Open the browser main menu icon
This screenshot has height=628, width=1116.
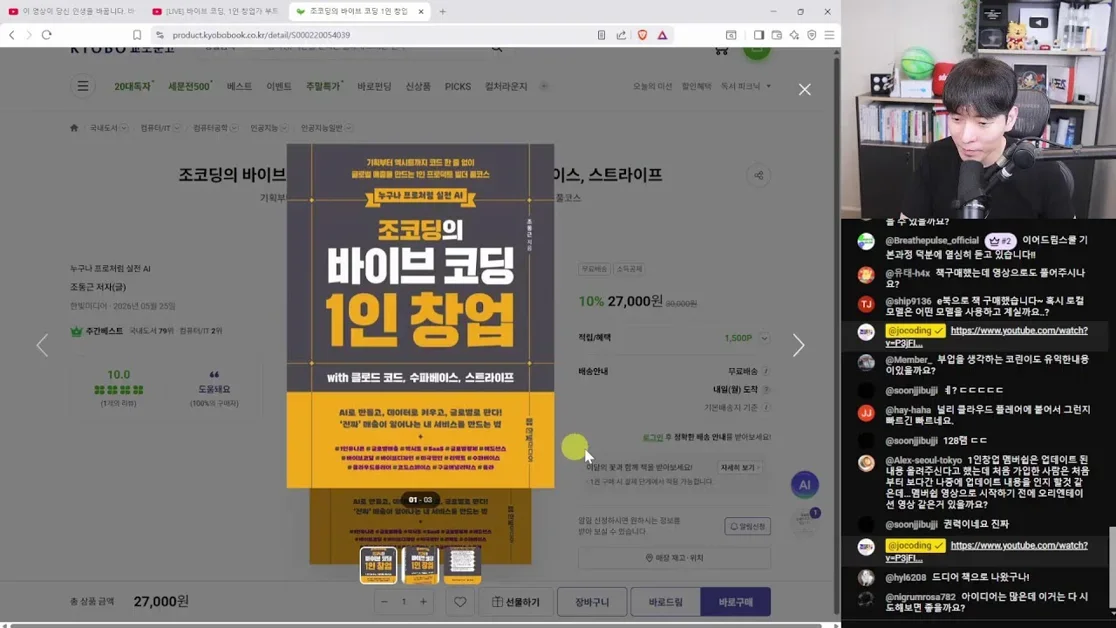click(x=829, y=35)
